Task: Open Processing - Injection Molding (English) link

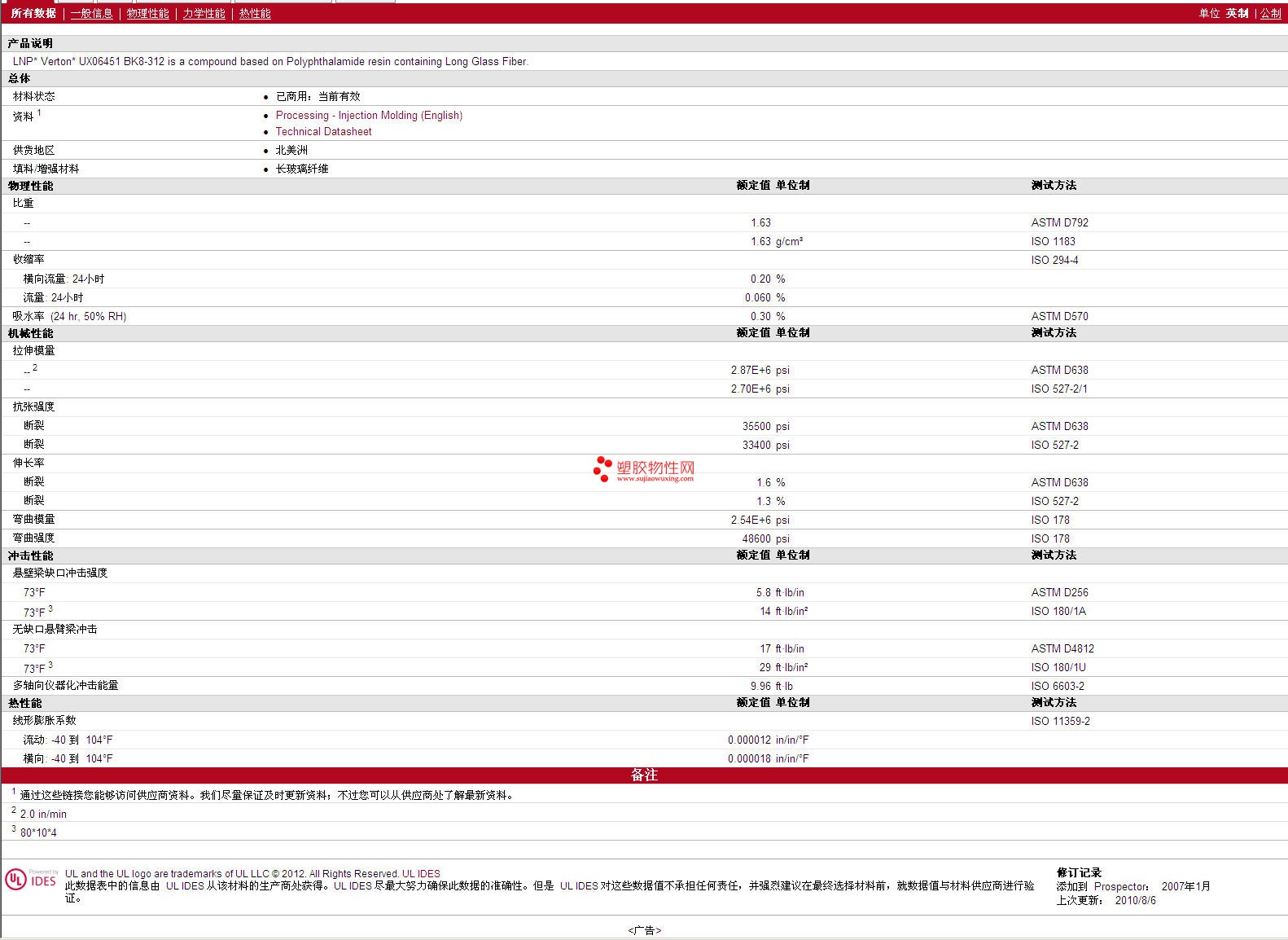Action: [x=369, y=115]
